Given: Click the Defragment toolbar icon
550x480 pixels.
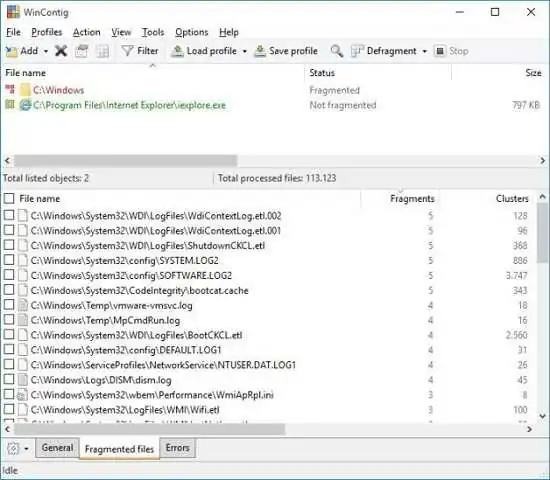Looking at the screenshot, I should (357, 51).
